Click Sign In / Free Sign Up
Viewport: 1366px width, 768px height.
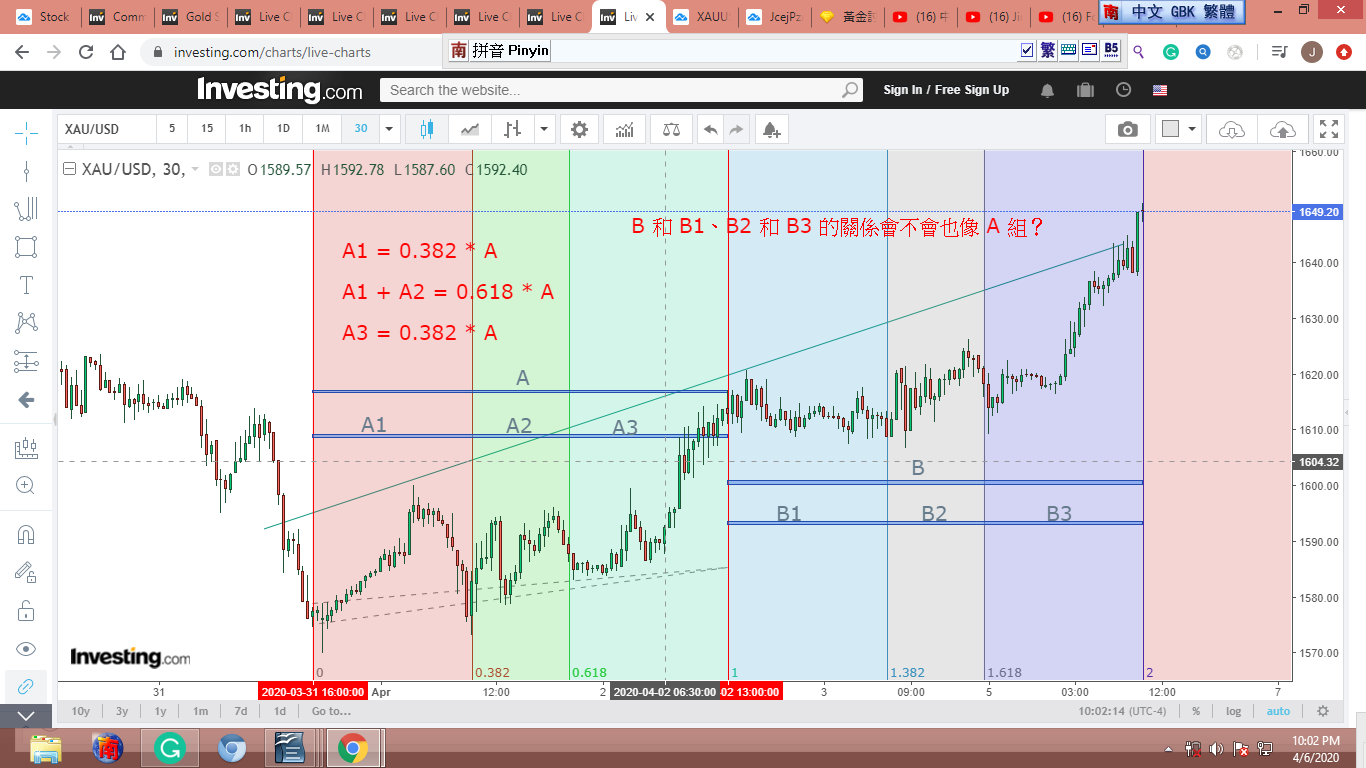point(946,90)
